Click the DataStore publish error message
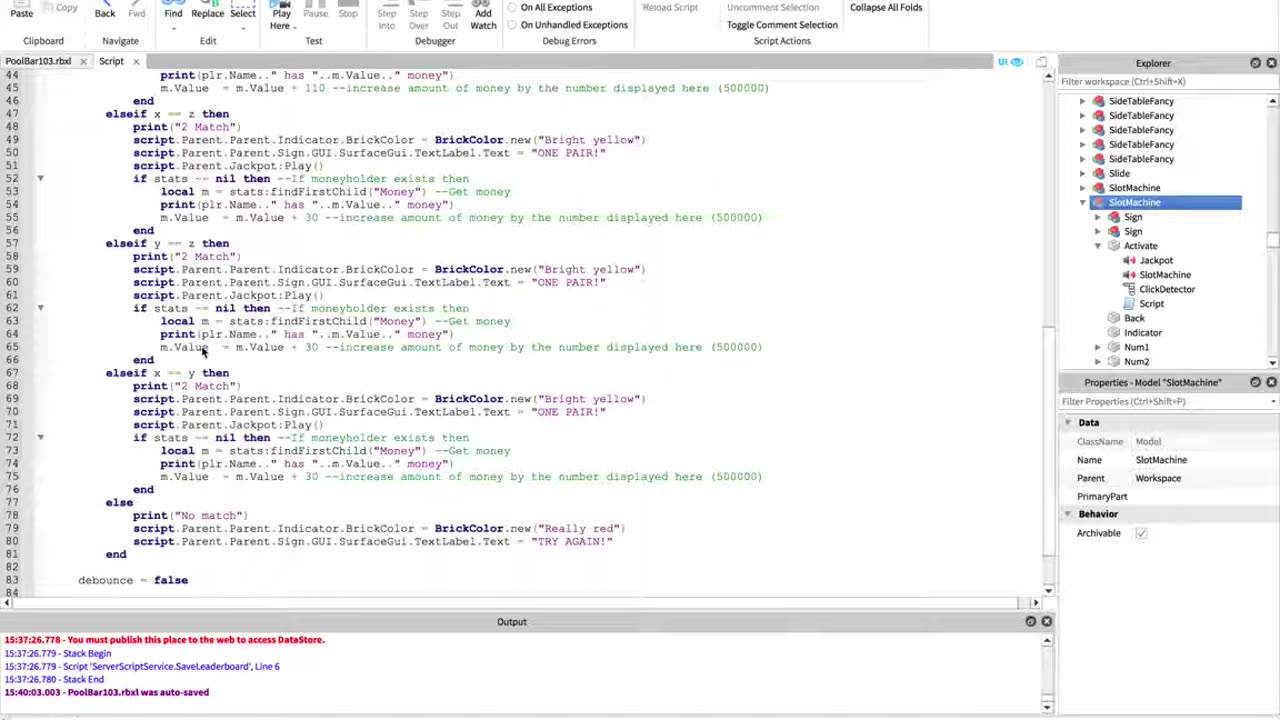 pyautogui.click(x=164, y=640)
